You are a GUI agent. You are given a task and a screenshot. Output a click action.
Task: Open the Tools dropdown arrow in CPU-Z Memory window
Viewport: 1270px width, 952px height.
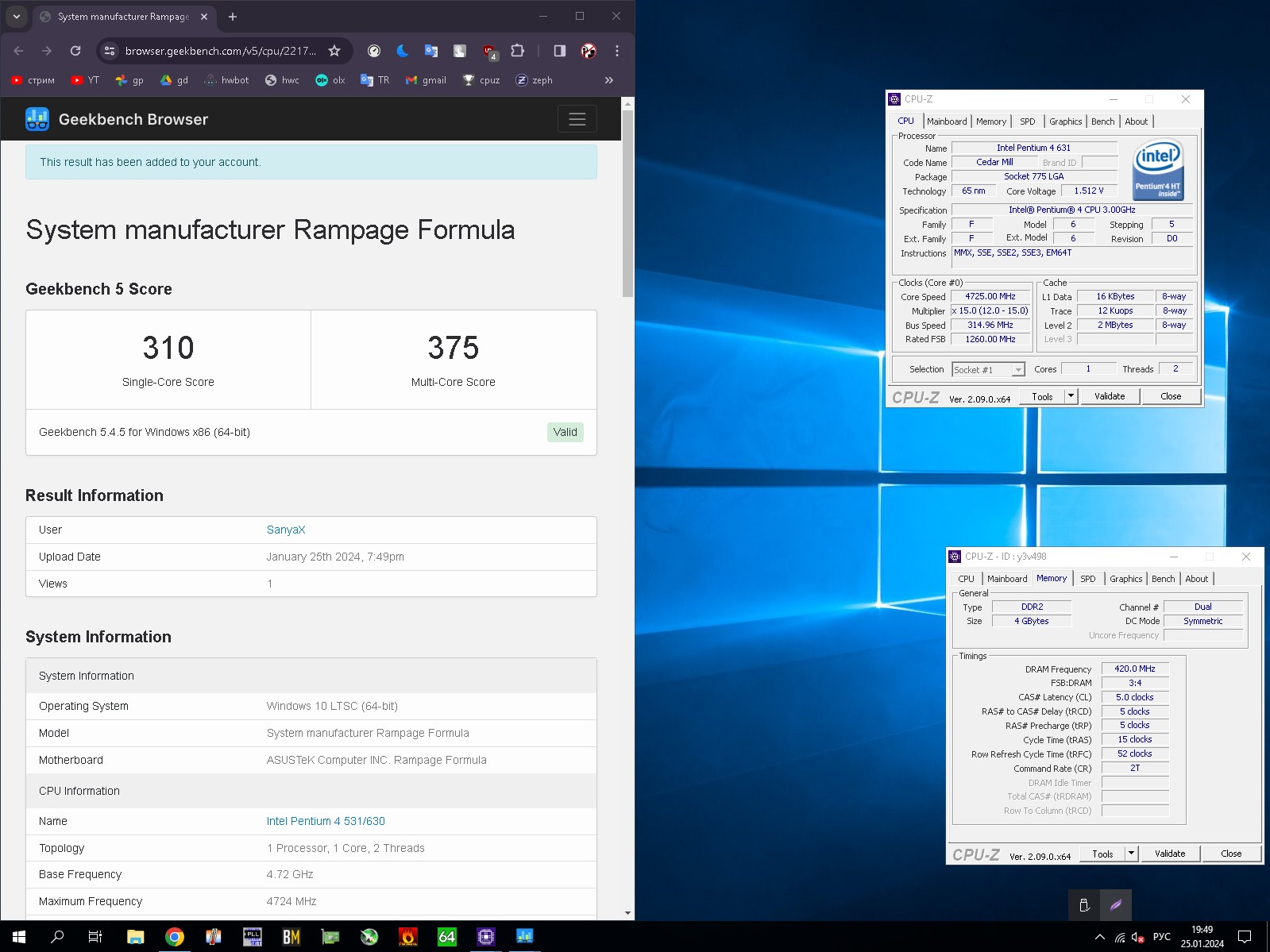tap(1131, 854)
